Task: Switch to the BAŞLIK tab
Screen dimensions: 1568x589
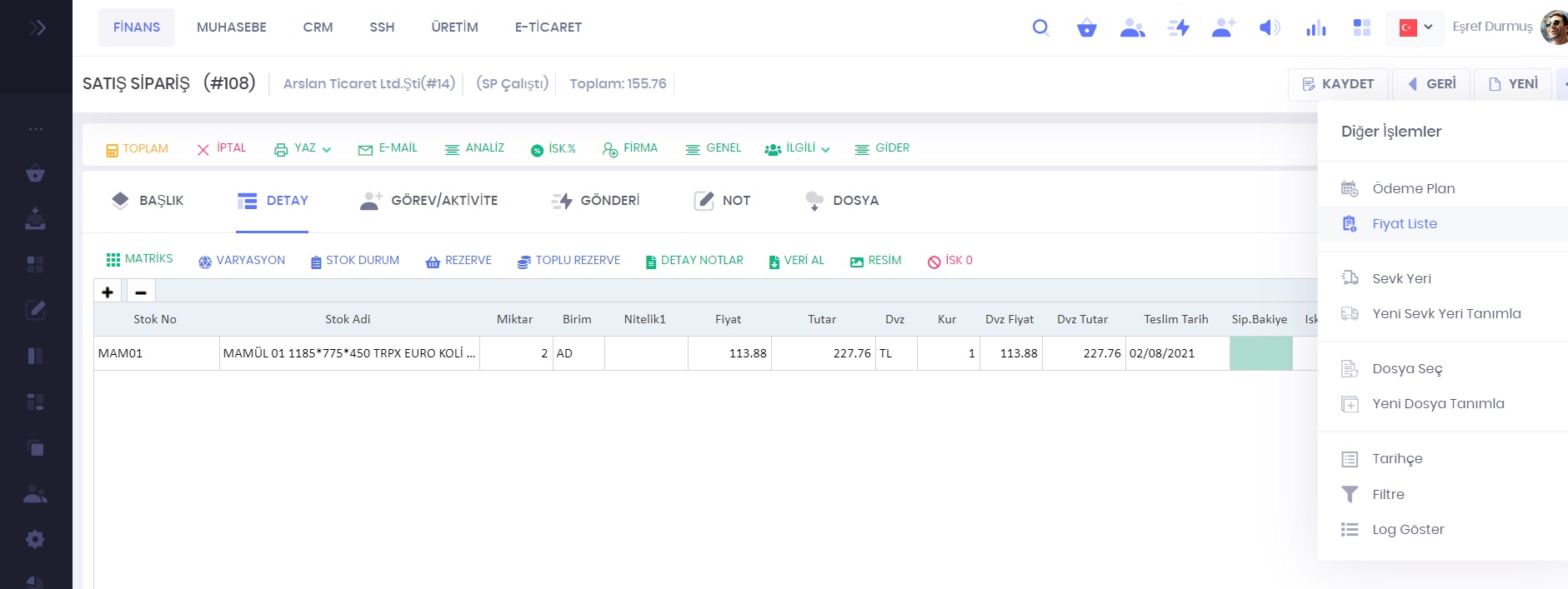Action: 148,201
